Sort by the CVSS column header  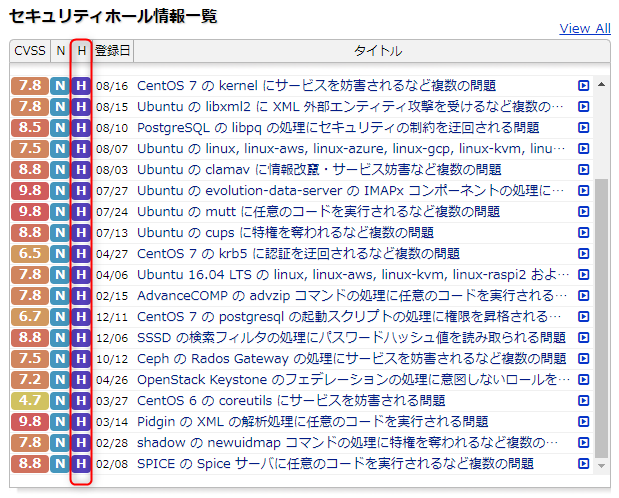[30, 51]
